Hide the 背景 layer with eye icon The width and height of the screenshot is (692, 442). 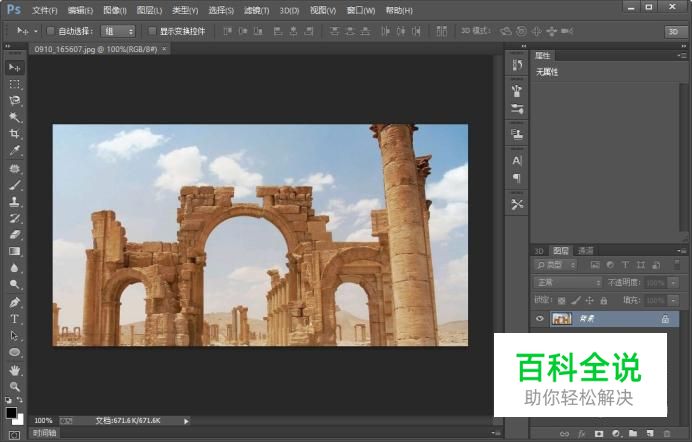(540, 319)
